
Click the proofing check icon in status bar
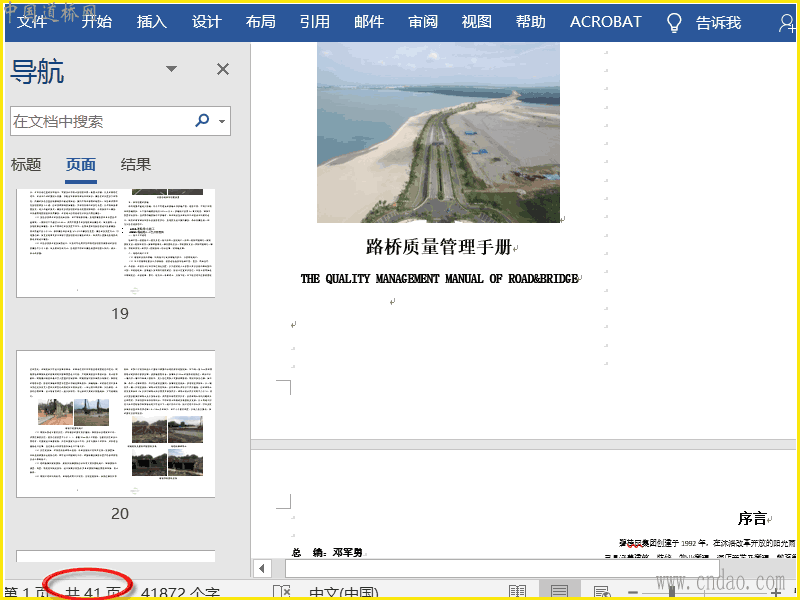coord(281,592)
